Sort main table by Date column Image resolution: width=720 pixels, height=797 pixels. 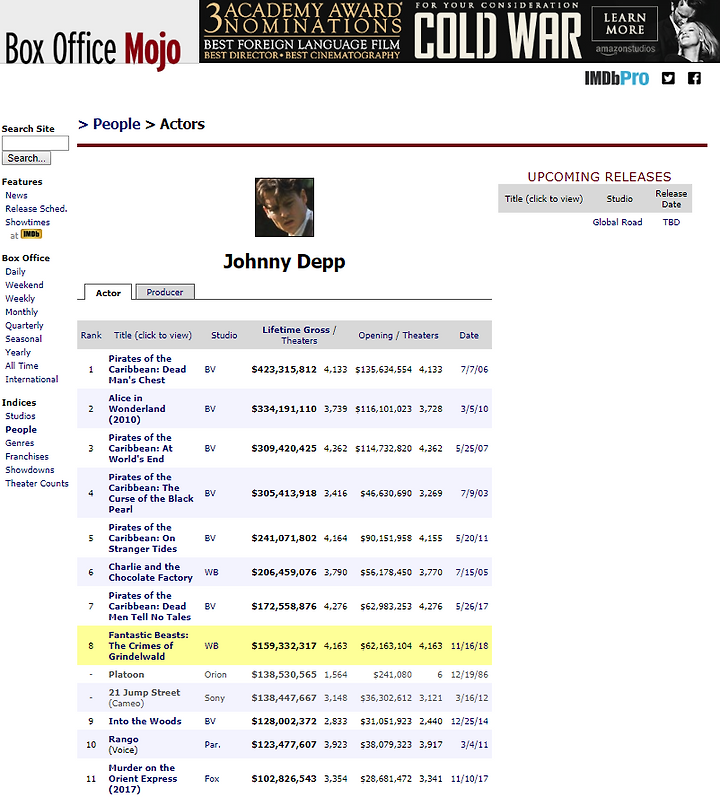(x=469, y=335)
